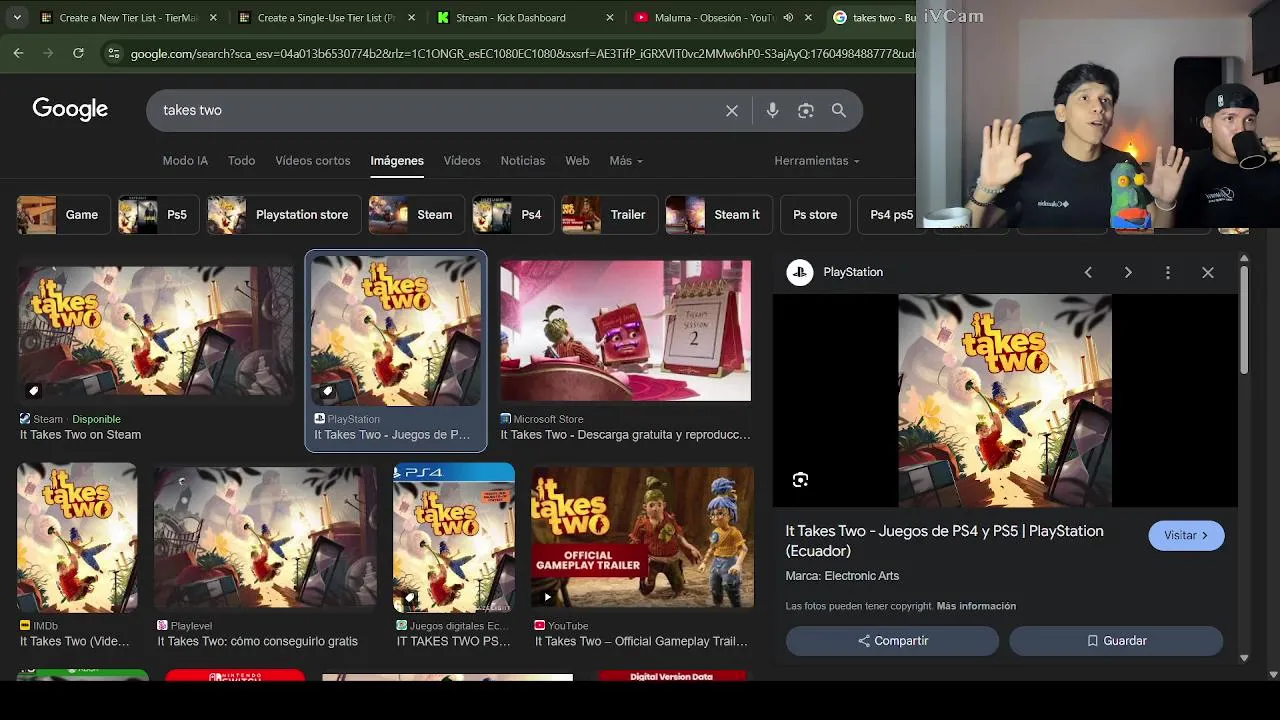Filter by the first Ps5 chip
This screenshot has width=1280, height=720.
pyautogui.click(x=158, y=214)
